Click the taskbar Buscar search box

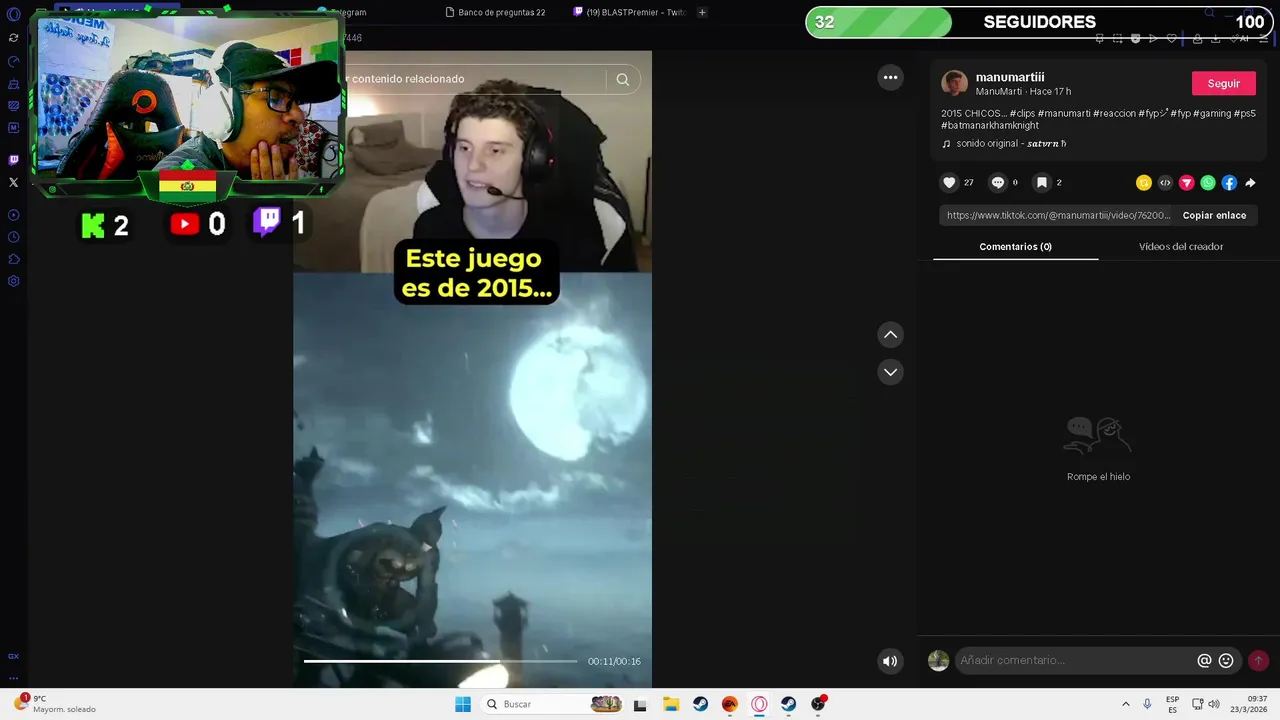point(552,704)
